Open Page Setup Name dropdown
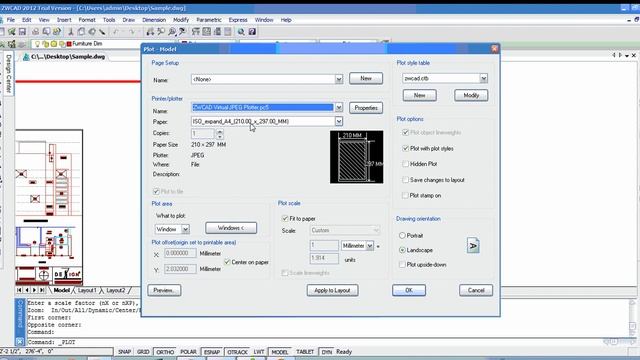Screen dimensions: 640x360 click(339, 79)
